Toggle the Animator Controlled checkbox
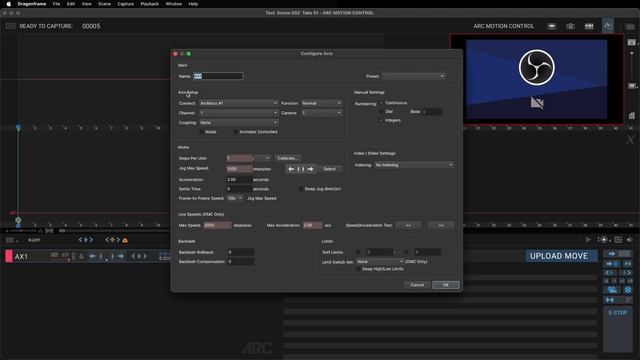This screenshot has width=640, height=360. (x=236, y=132)
